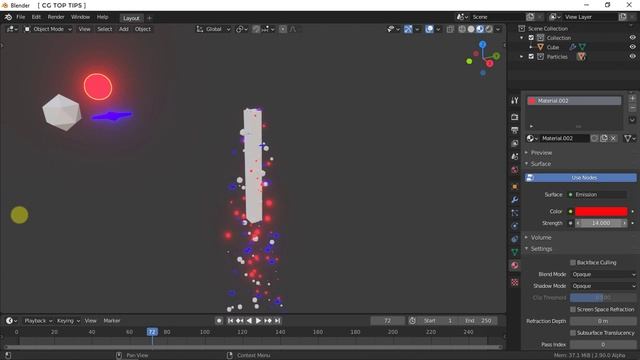
Task: Open the Tool properties tab
Action: tap(515, 100)
